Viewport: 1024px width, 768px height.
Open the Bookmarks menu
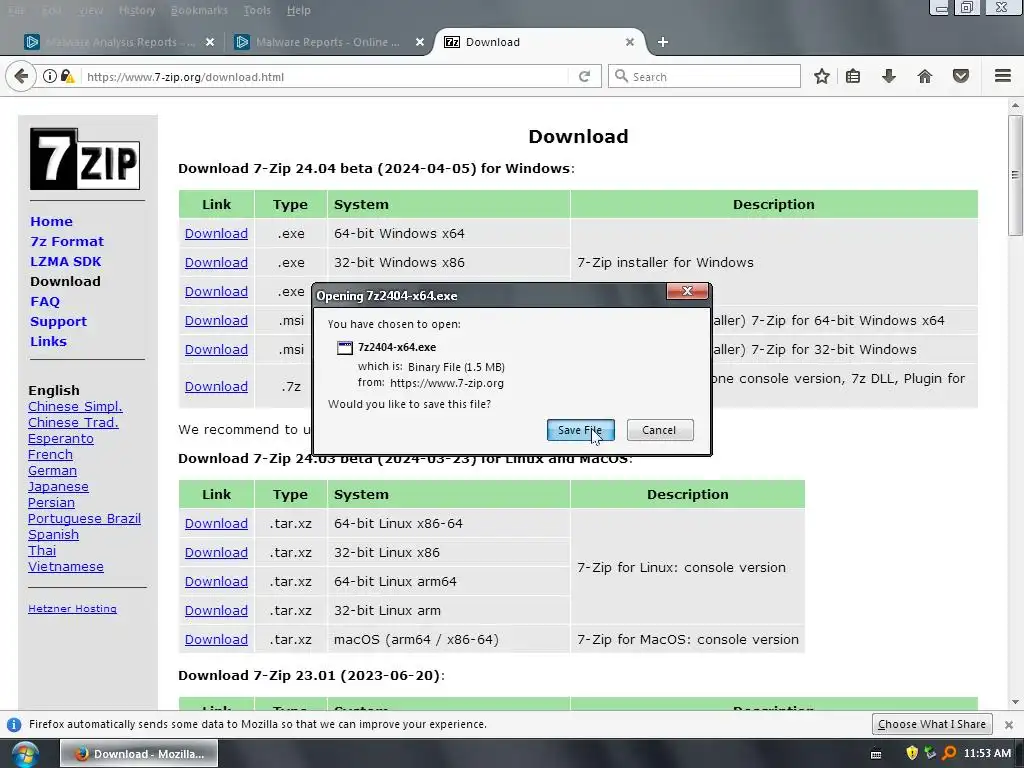[x=199, y=10]
